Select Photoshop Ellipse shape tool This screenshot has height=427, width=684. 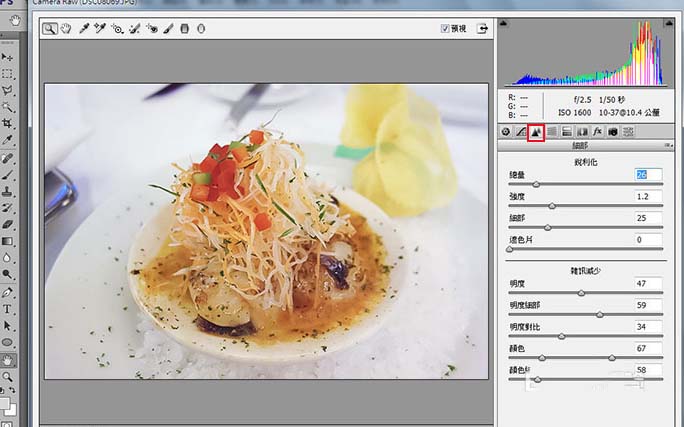click(7, 342)
